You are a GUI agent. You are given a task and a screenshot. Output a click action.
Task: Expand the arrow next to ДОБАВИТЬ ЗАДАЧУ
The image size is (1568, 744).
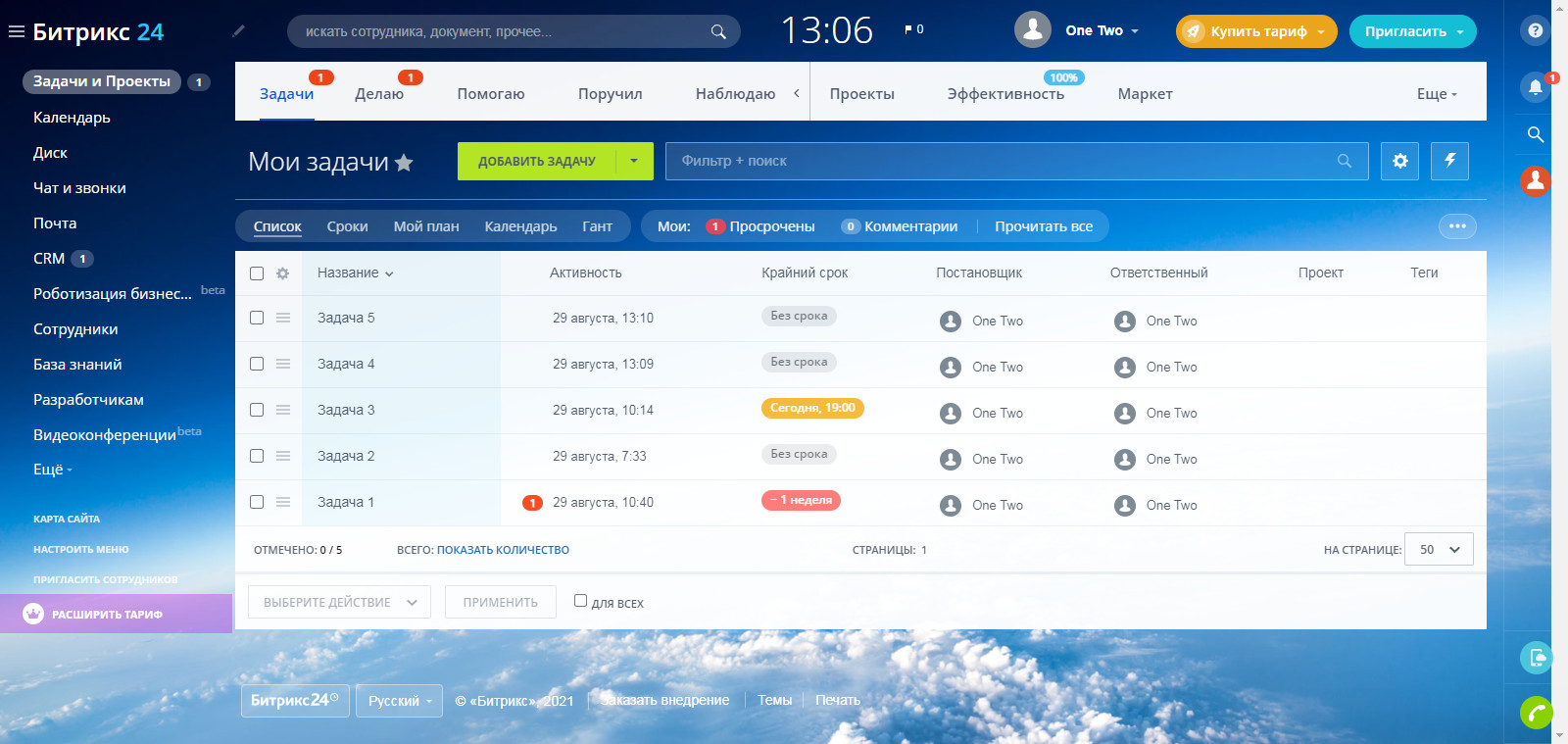(634, 161)
